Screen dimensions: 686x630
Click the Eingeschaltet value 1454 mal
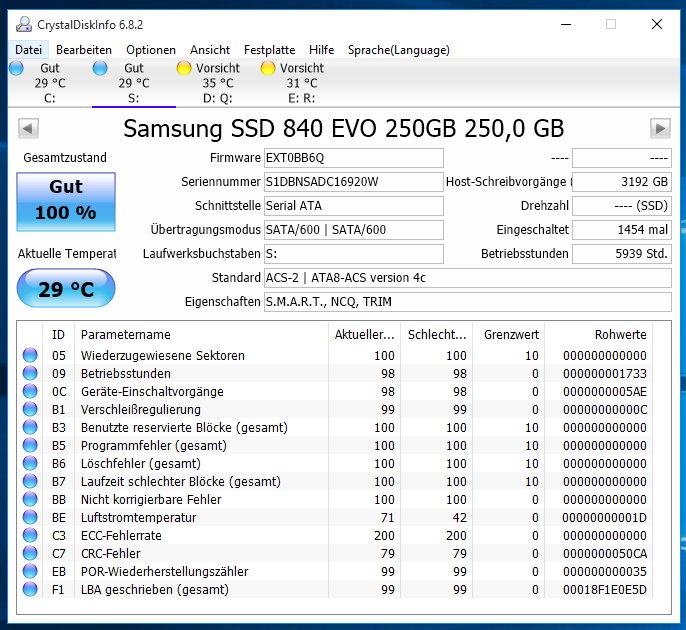click(x=622, y=230)
